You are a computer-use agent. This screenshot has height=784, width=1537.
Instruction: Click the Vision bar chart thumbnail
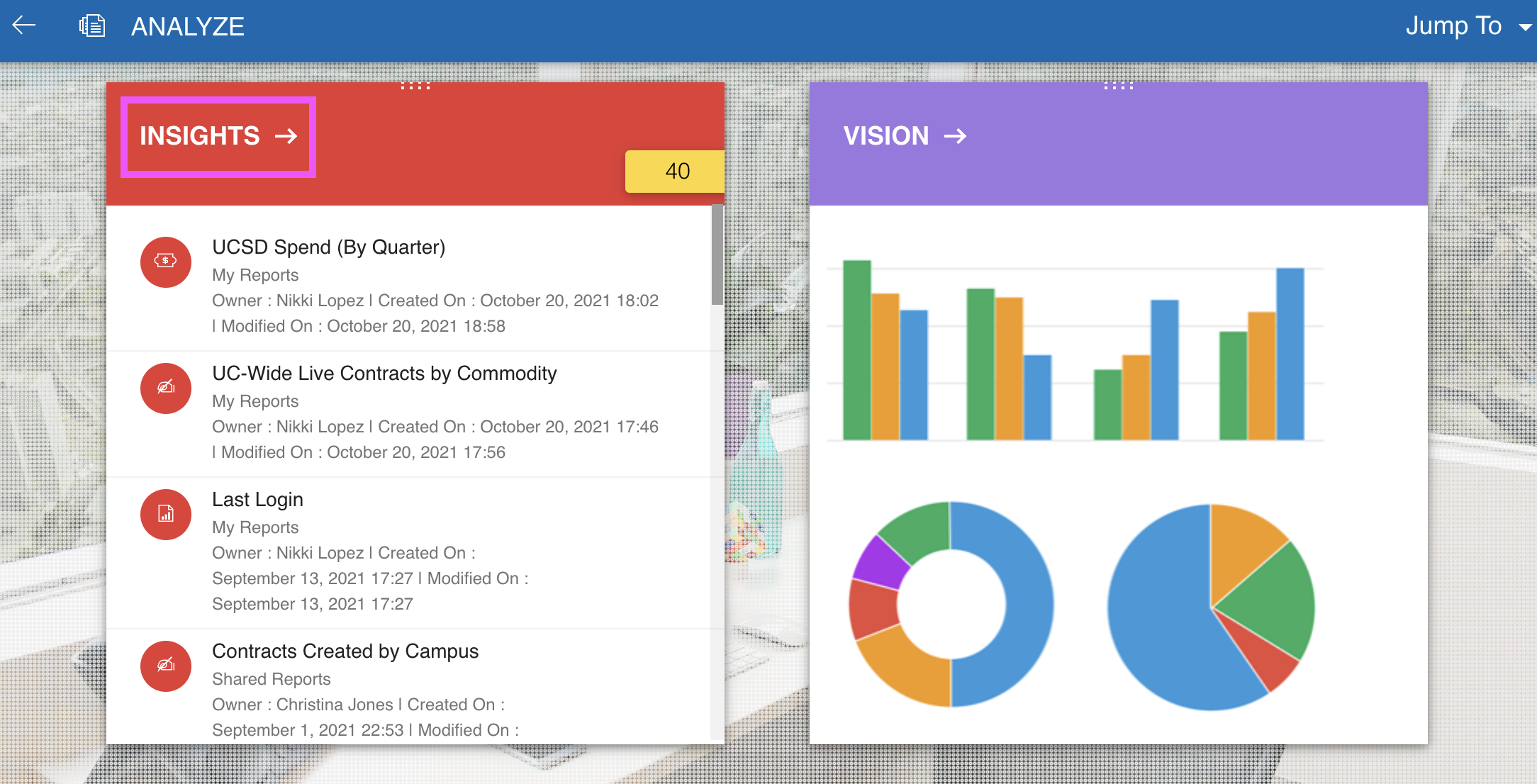point(1074,351)
